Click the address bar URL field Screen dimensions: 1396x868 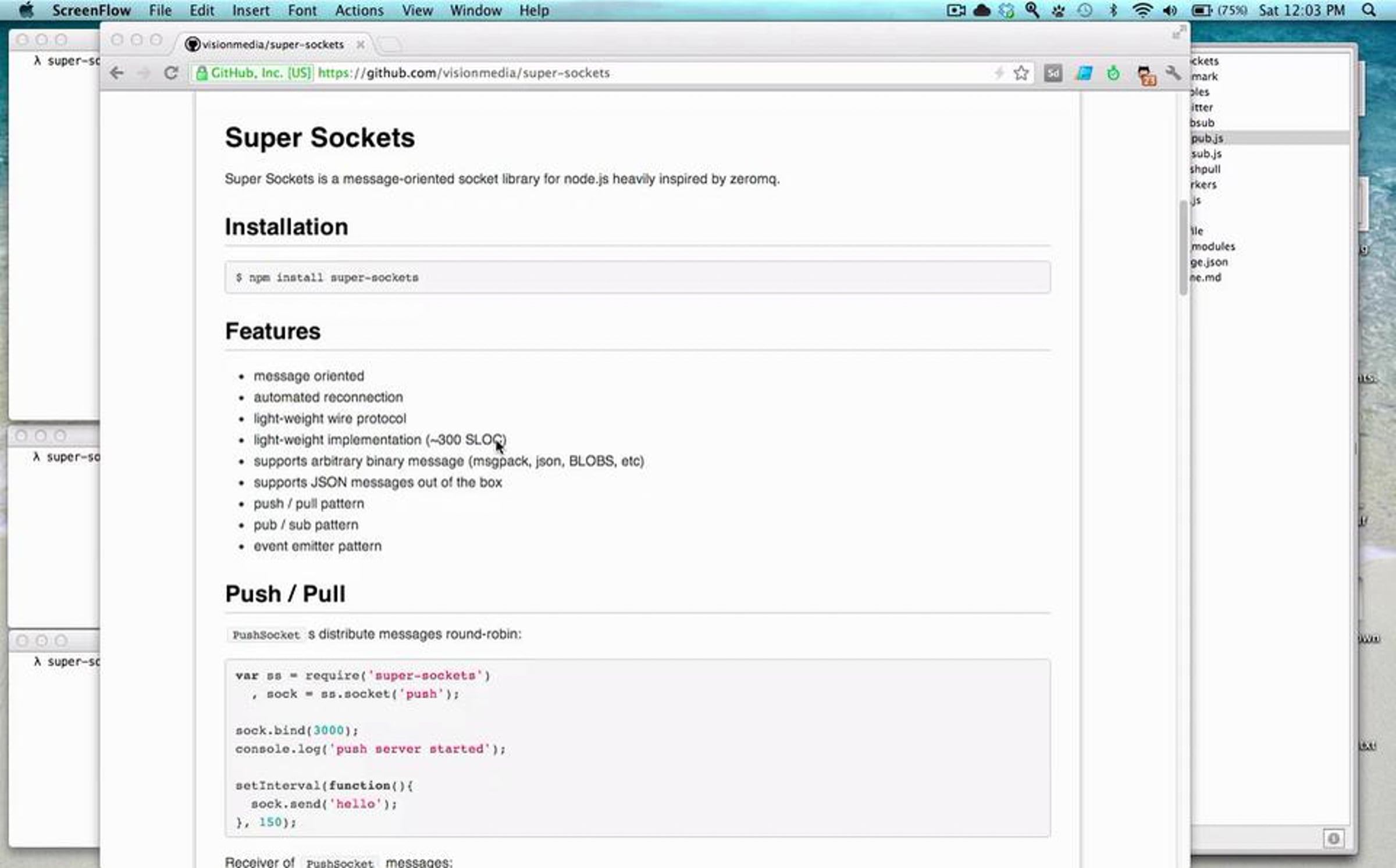(x=611, y=73)
